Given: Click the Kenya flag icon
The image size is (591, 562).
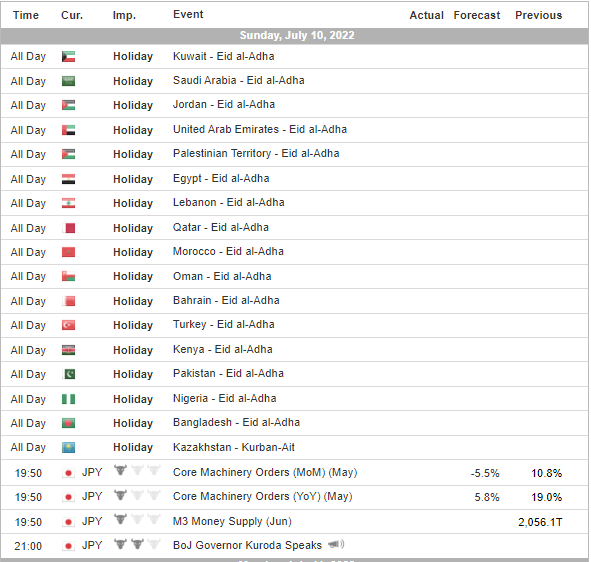Looking at the screenshot, I should pos(69,350).
